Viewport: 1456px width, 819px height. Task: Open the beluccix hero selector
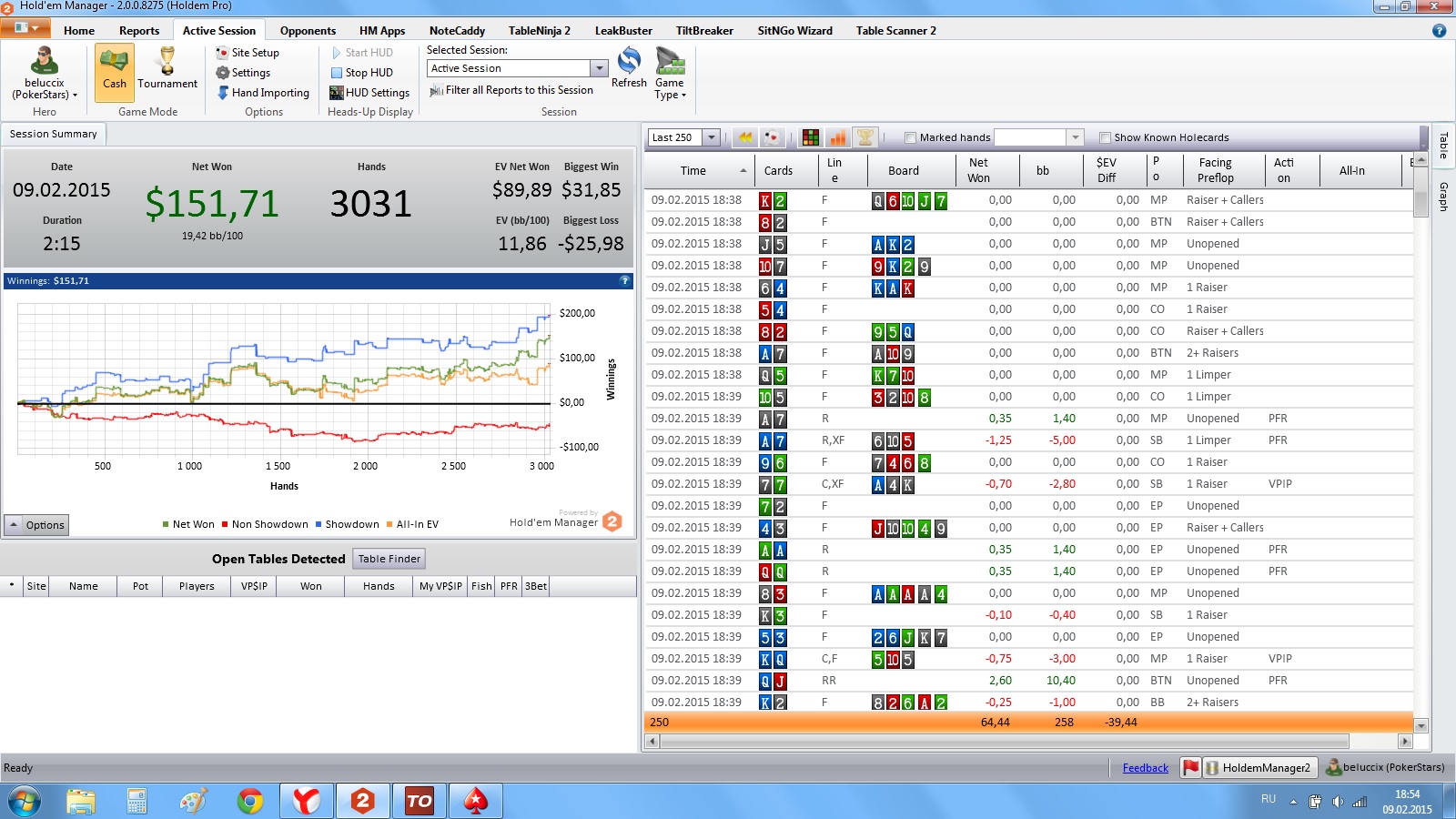click(x=44, y=74)
